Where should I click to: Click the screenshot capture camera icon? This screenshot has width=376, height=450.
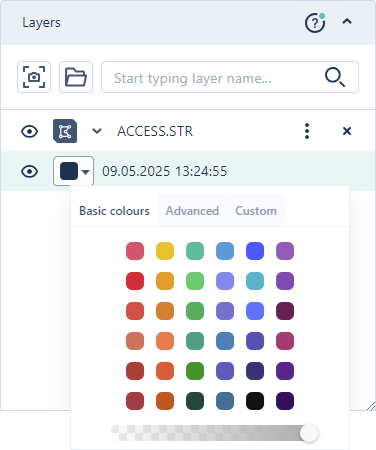tap(34, 77)
